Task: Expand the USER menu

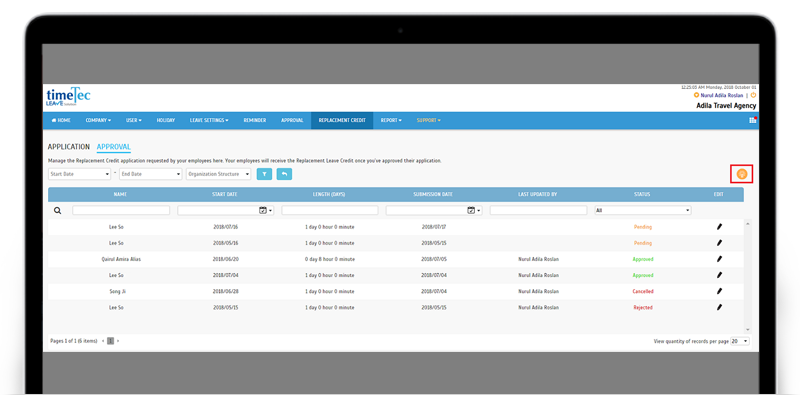Action: coord(134,120)
